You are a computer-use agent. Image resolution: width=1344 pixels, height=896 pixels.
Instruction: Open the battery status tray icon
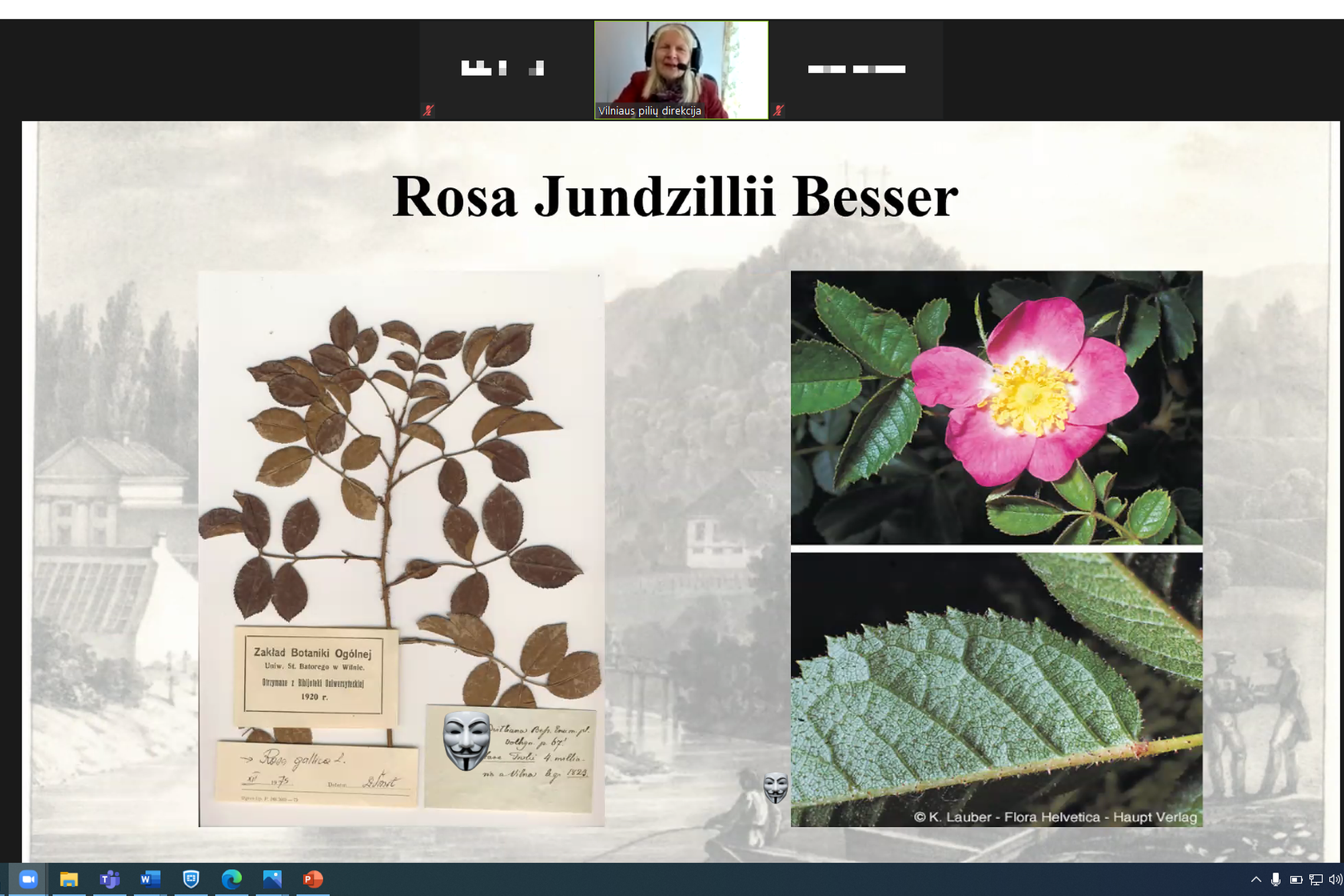(x=1296, y=879)
